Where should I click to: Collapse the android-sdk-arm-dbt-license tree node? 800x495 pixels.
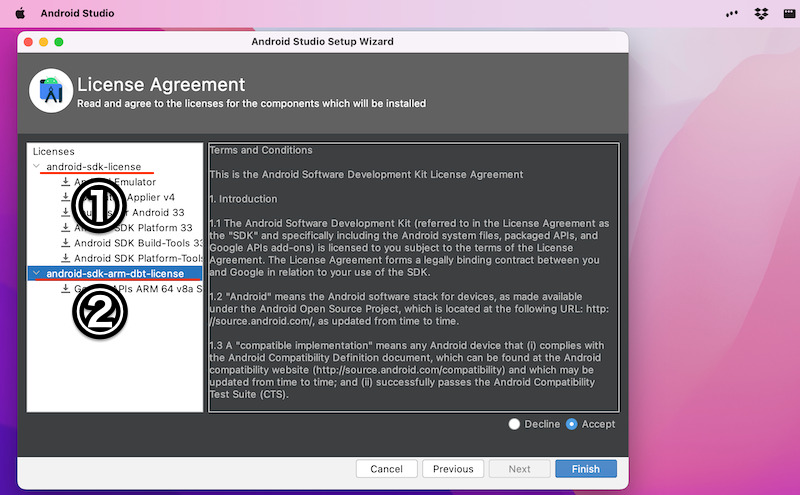37,273
